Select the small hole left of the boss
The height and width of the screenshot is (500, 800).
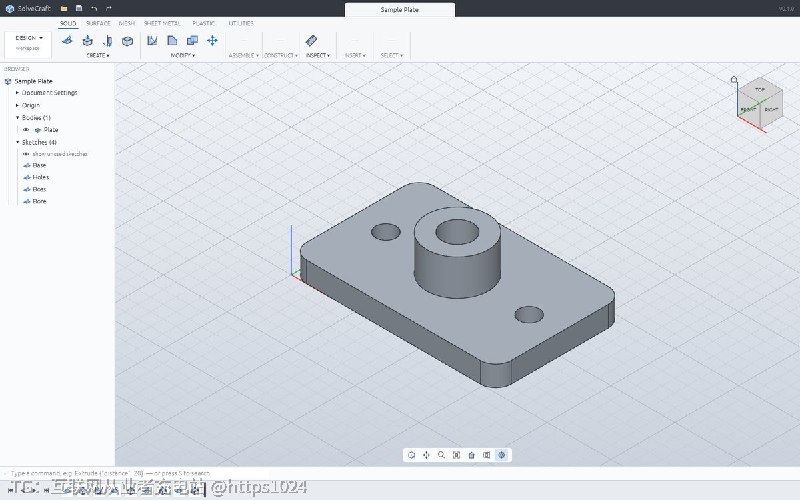click(386, 232)
